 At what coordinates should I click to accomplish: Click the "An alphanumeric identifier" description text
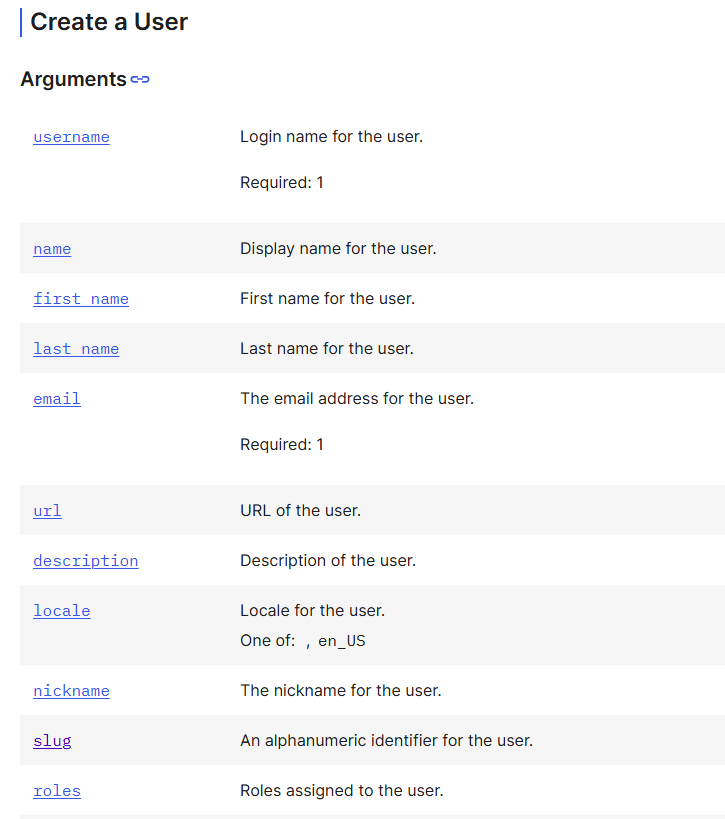coord(386,740)
